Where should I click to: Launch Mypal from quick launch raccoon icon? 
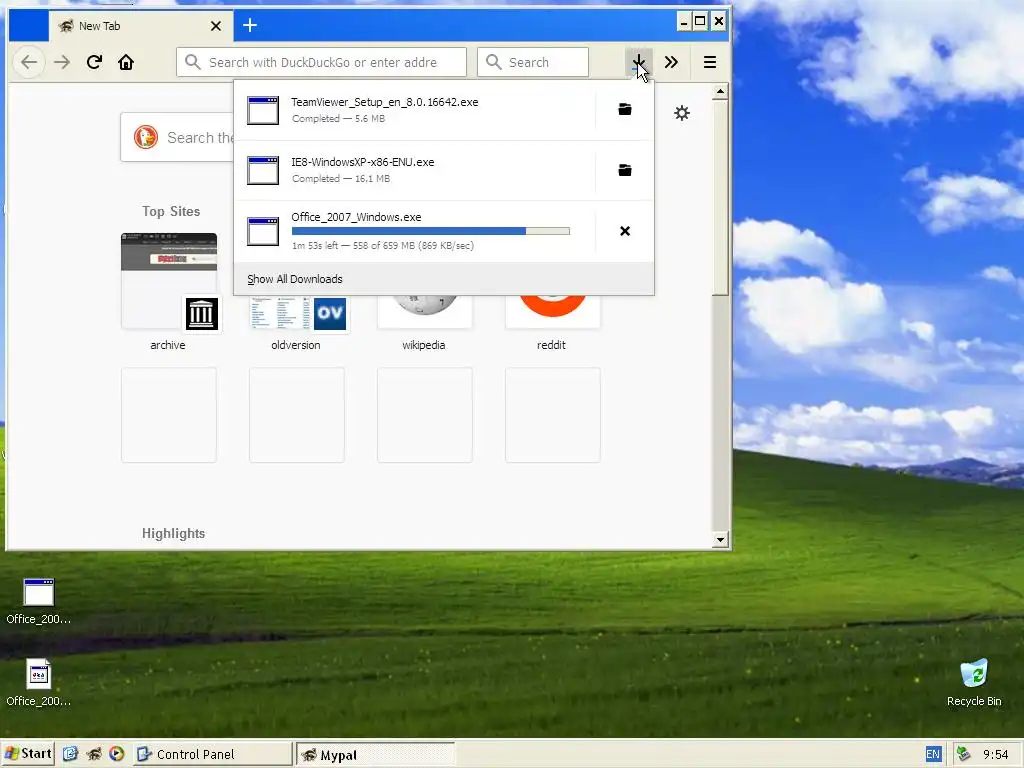tap(94, 754)
